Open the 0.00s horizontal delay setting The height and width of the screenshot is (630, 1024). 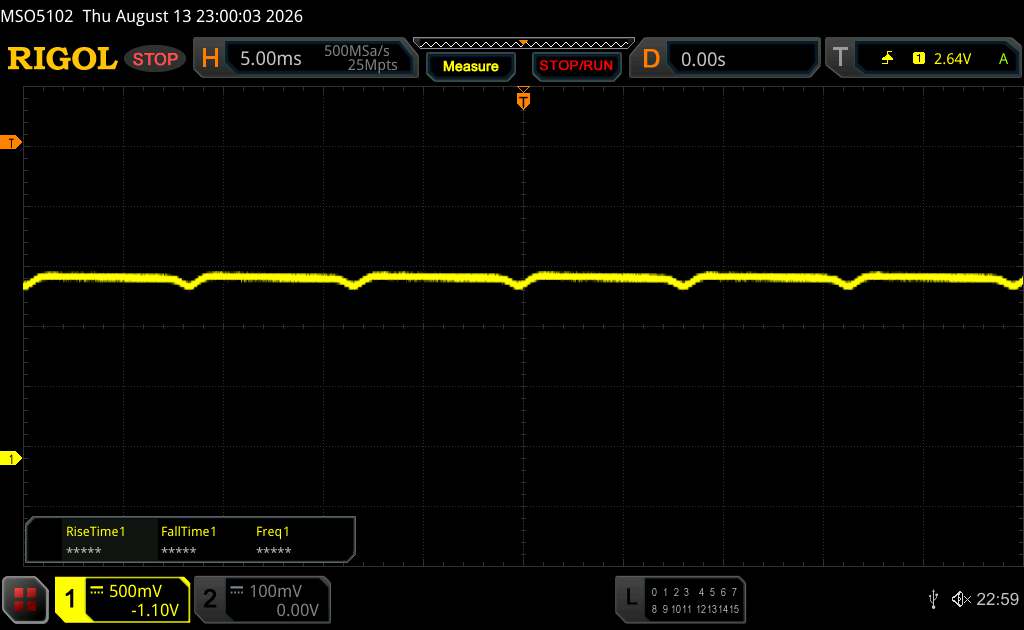tap(703, 59)
